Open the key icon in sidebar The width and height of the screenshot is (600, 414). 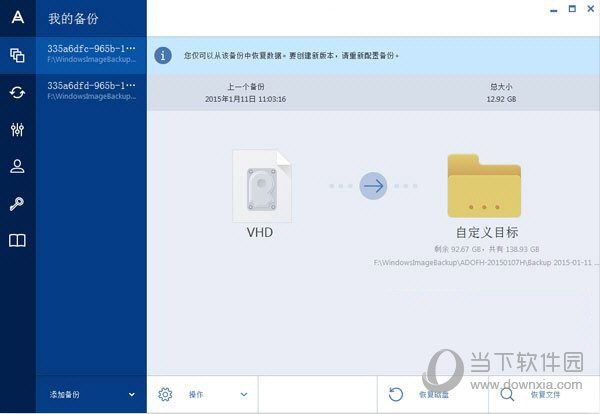(x=17, y=204)
